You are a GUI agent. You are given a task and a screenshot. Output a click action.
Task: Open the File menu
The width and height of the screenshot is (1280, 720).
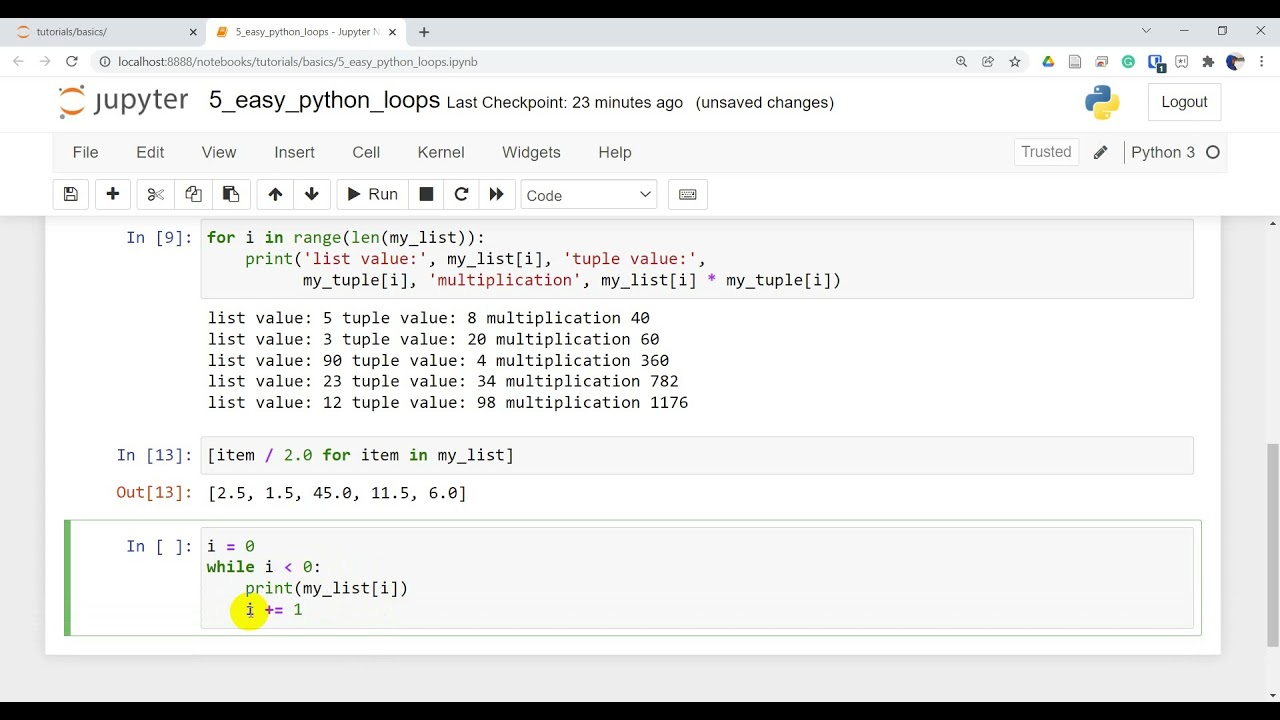pyautogui.click(x=85, y=152)
